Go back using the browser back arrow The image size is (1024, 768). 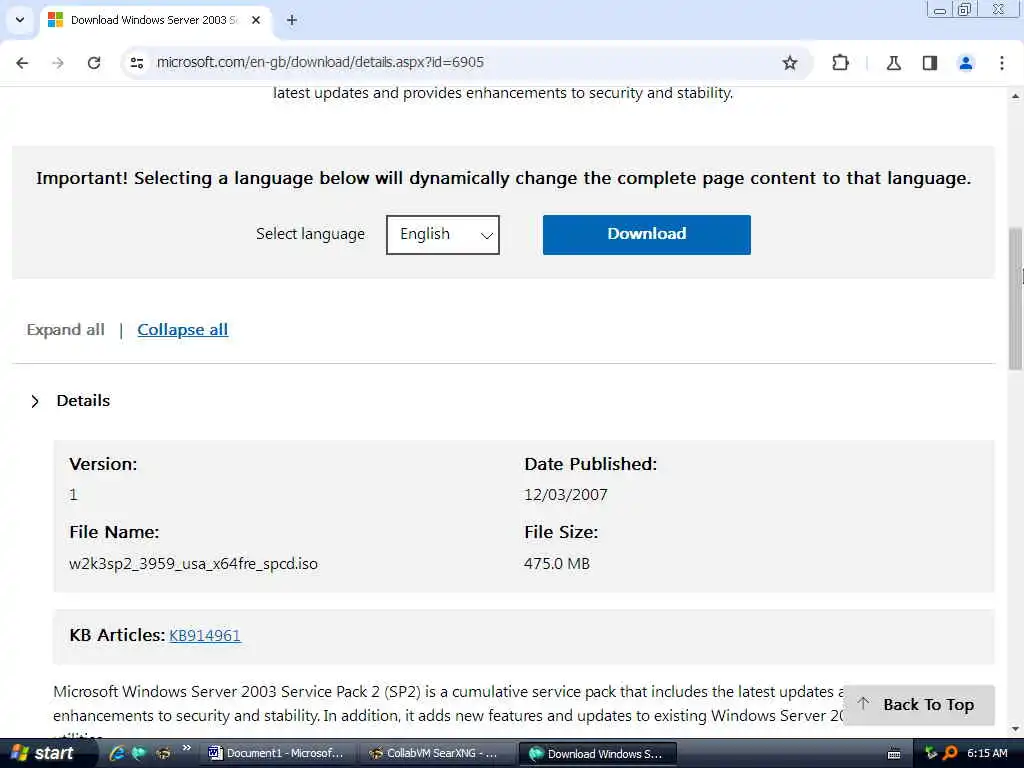point(22,63)
